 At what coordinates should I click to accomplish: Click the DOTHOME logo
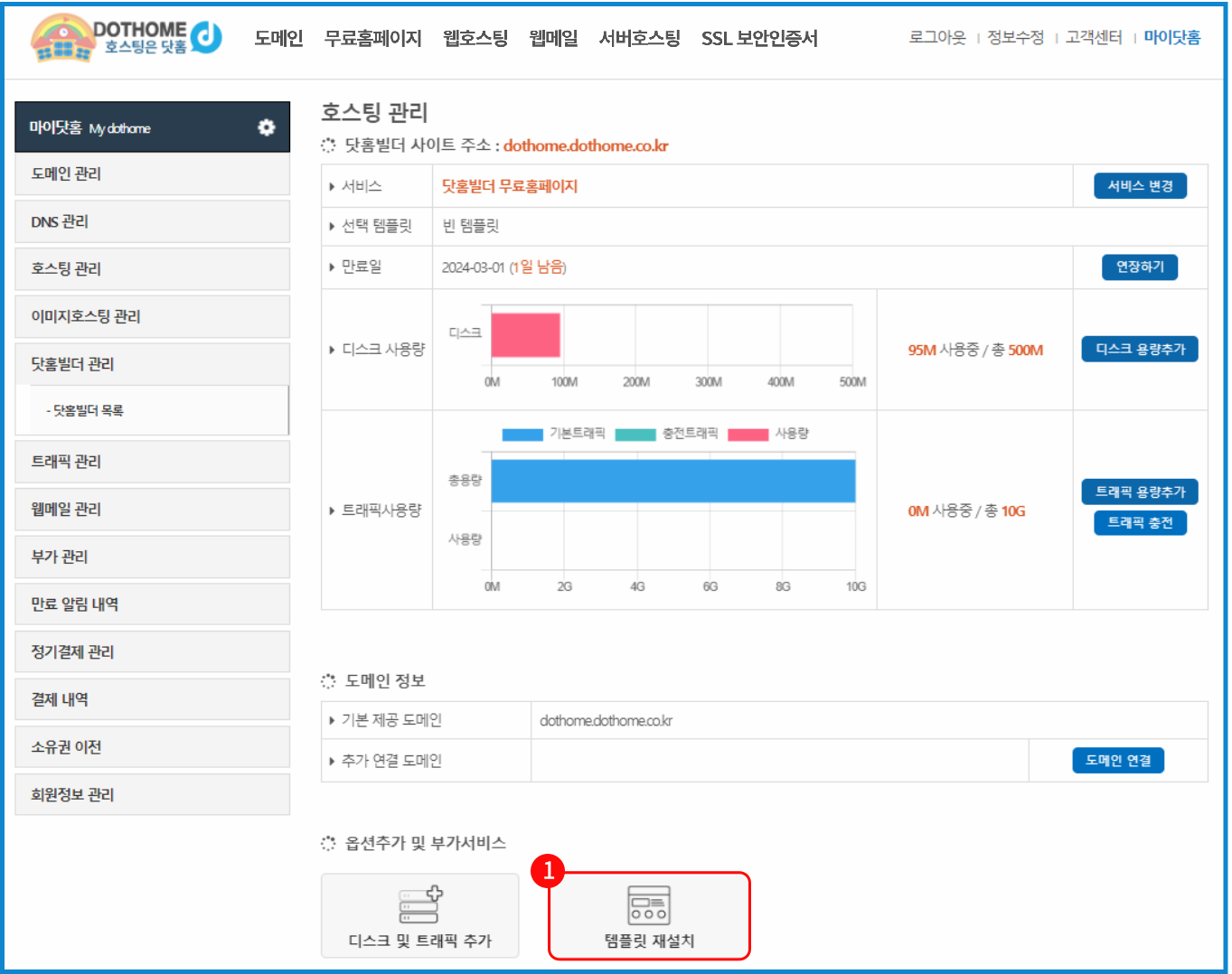pos(126,39)
